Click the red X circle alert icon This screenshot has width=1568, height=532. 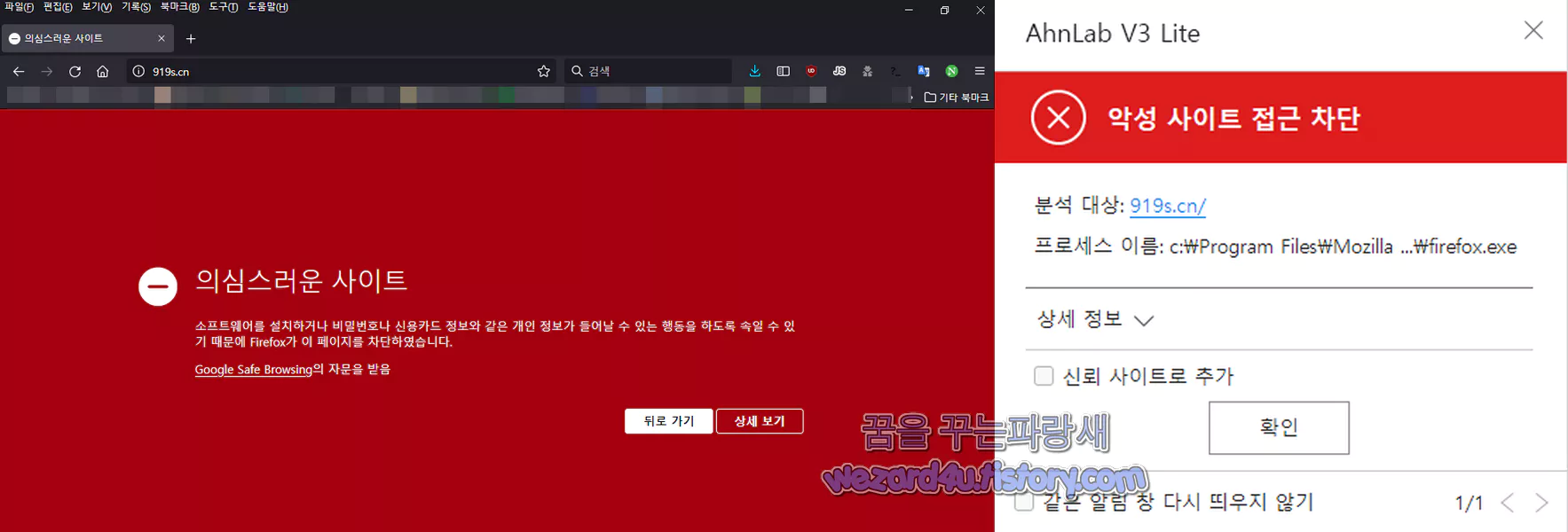(1059, 117)
